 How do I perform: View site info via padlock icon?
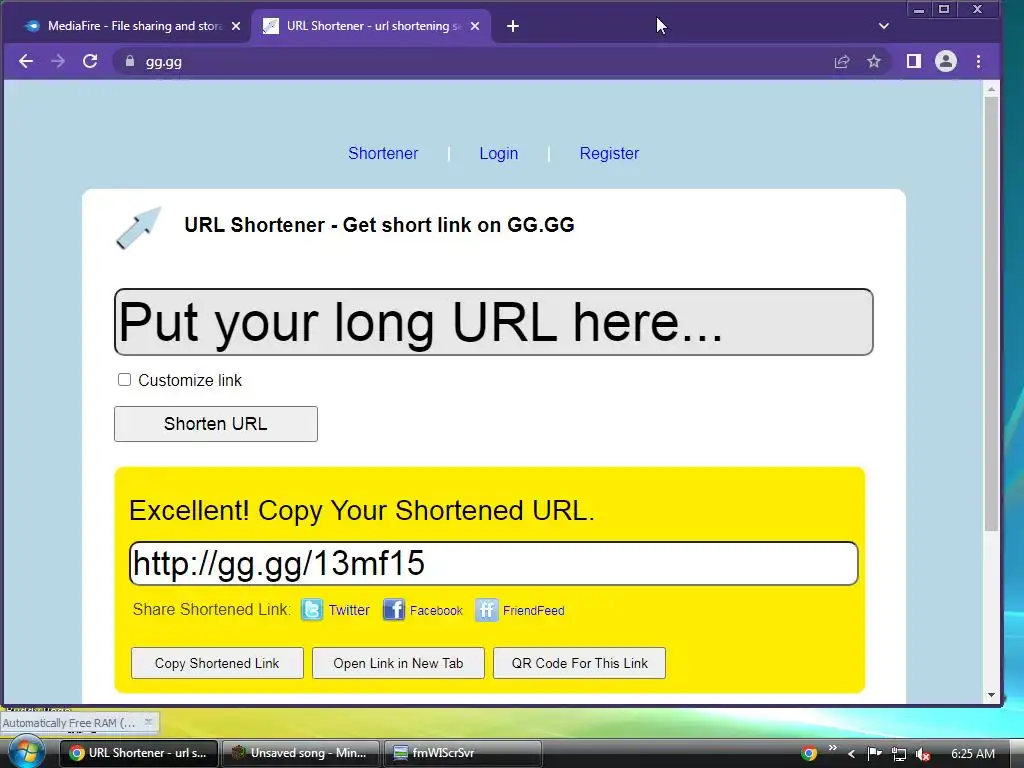click(x=130, y=61)
